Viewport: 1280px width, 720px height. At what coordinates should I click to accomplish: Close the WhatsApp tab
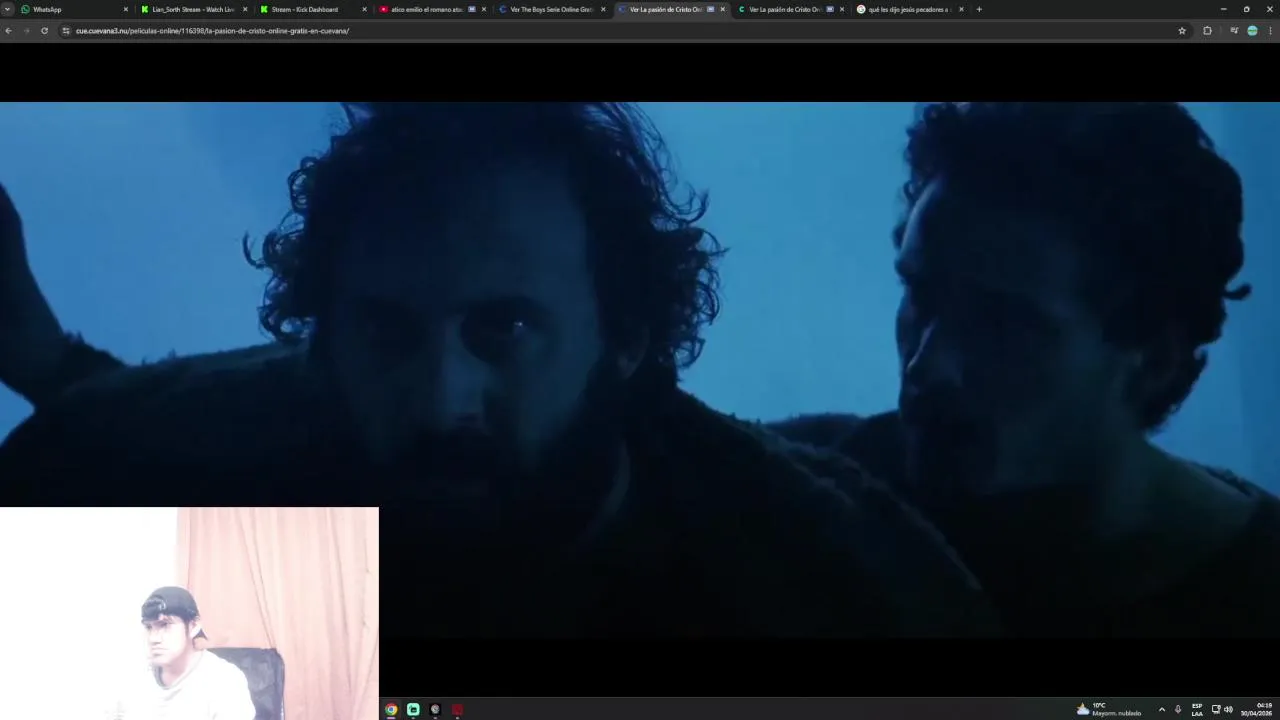click(x=126, y=9)
